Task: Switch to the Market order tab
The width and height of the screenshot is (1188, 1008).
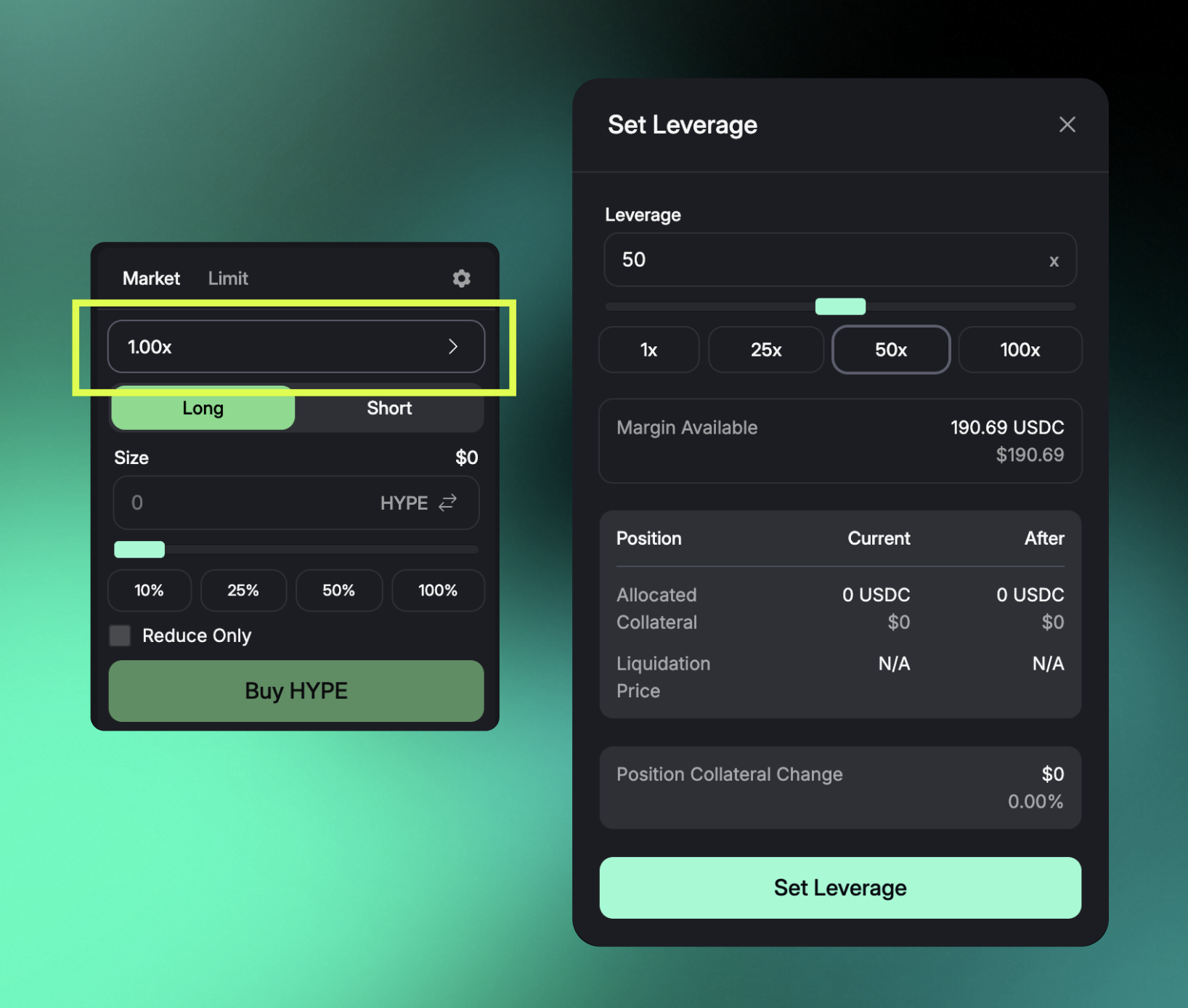Action: 151,278
